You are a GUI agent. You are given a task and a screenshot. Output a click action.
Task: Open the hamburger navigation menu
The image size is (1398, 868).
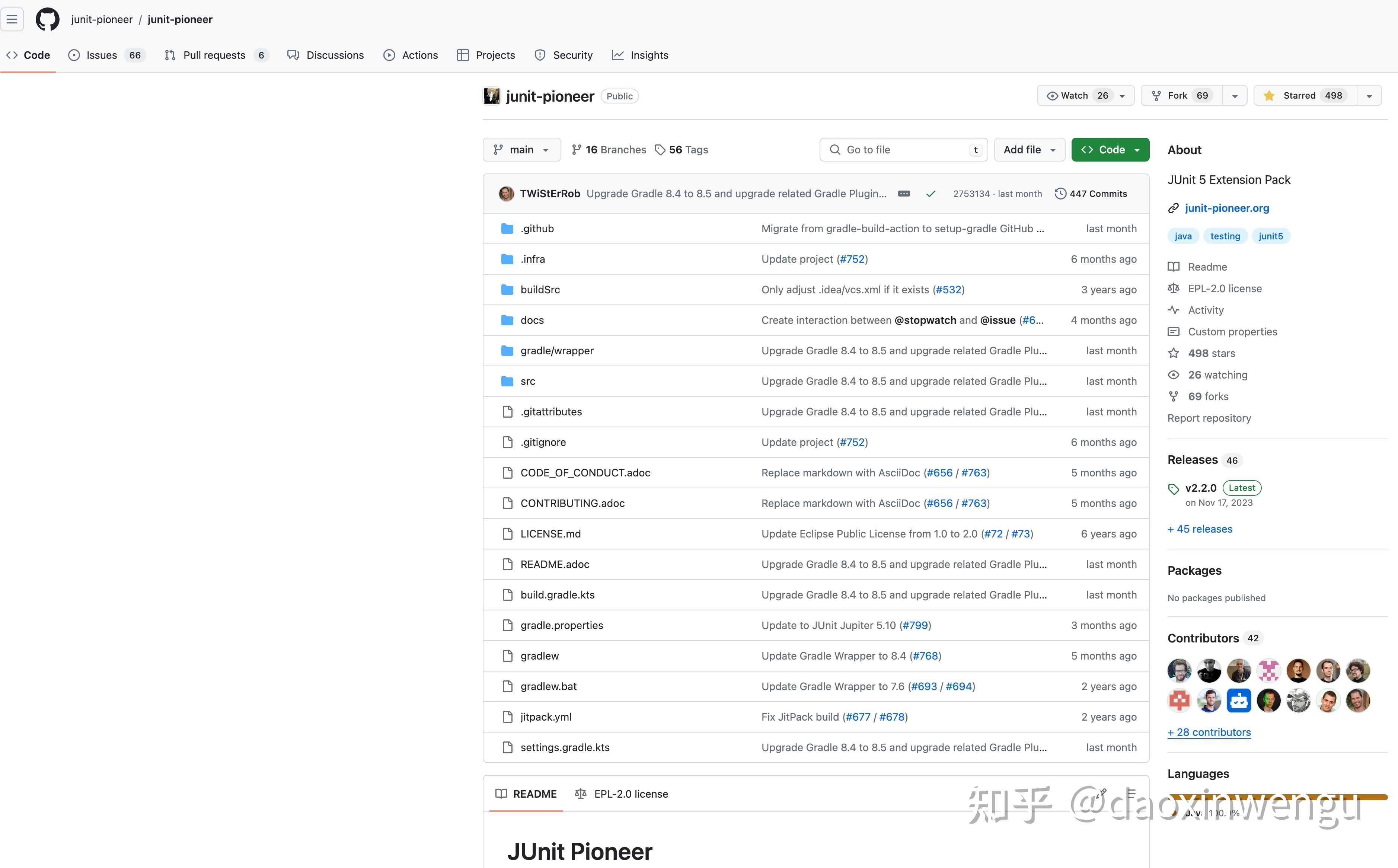pyautogui.click(x=12, y=19)
